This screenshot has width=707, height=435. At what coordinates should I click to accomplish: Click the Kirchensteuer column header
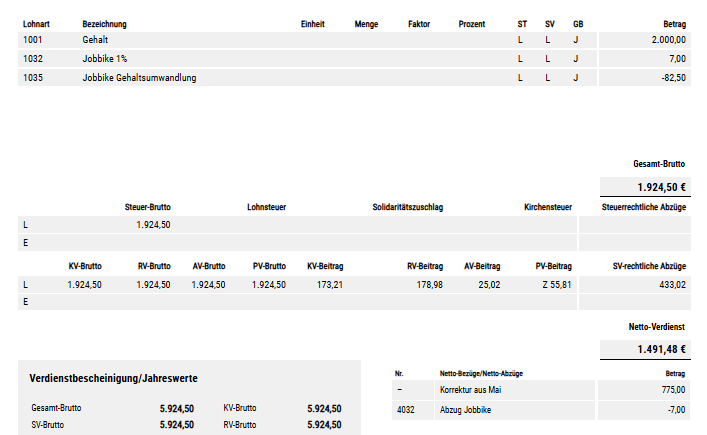point(547,207)
